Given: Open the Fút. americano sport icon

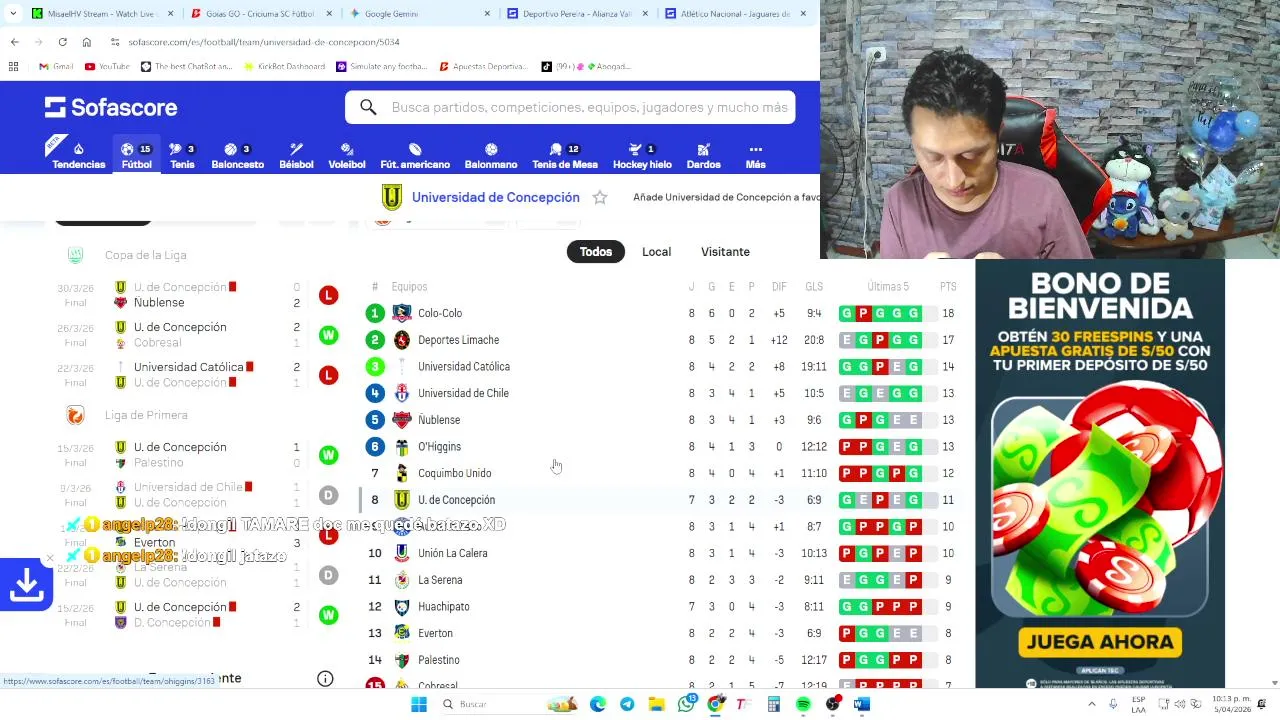Looking at the screenshot, I should pyautogui.click(x=415, y=155).
